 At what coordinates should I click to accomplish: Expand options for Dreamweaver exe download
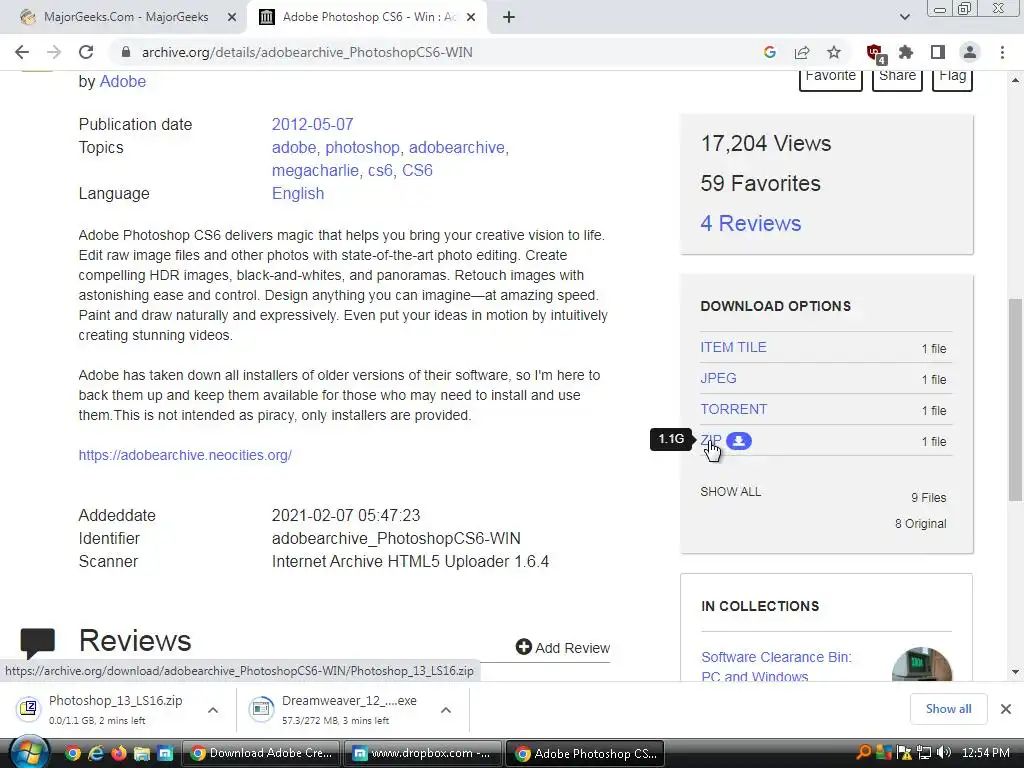[x=446, y=710]
